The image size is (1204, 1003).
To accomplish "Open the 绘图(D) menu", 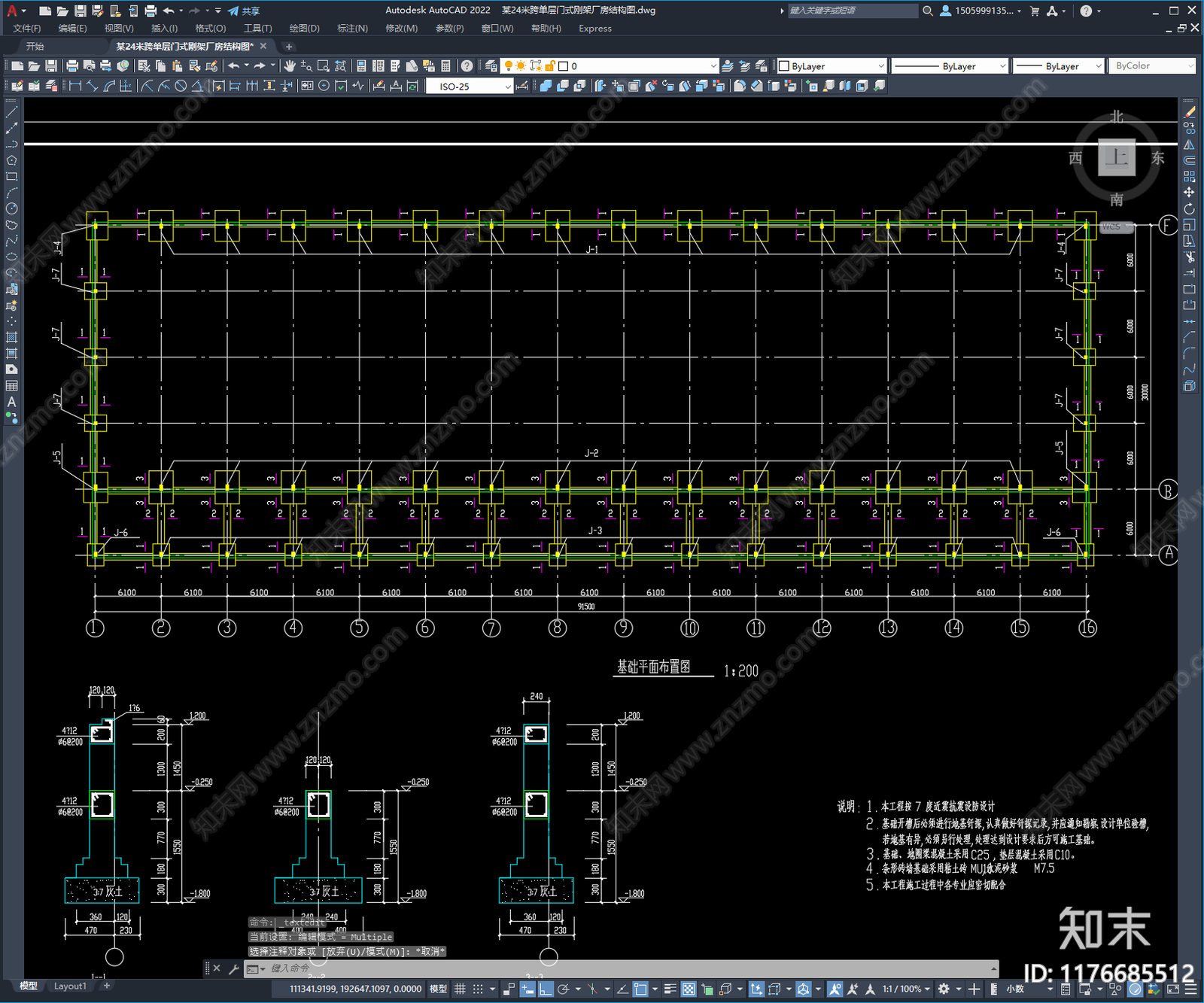I will (304, 29).
